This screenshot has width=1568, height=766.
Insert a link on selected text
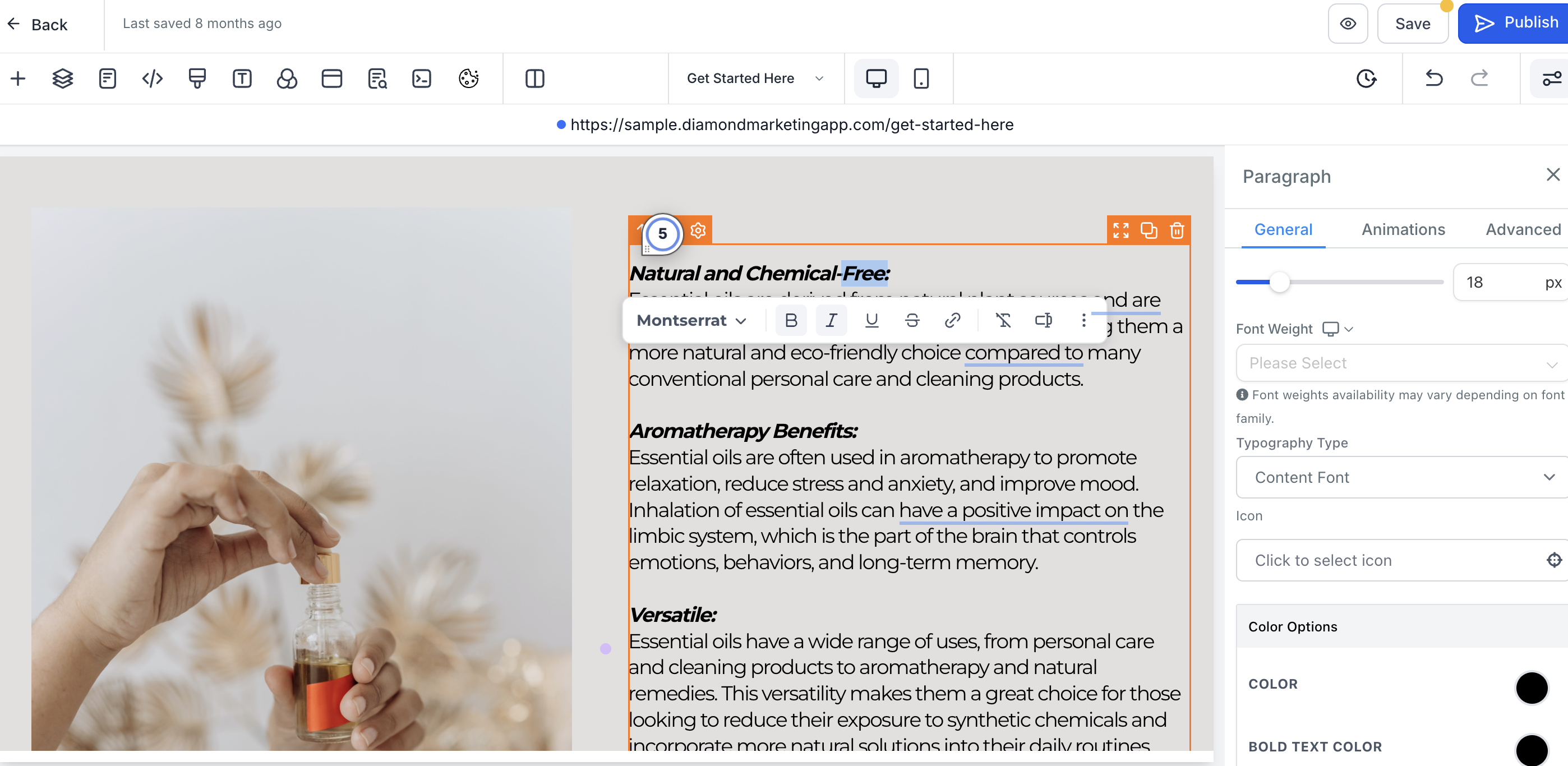pyautogui.click(x=953, y=320)
